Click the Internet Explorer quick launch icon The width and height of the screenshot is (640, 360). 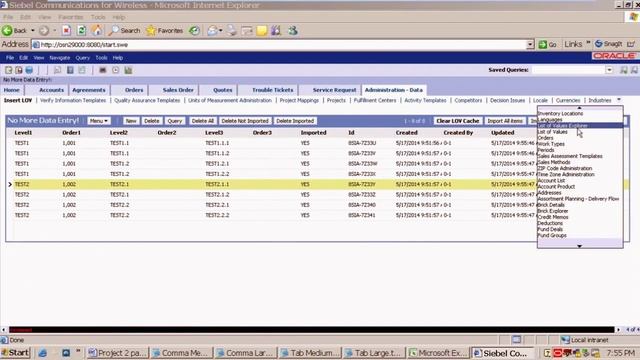(42, 353)
